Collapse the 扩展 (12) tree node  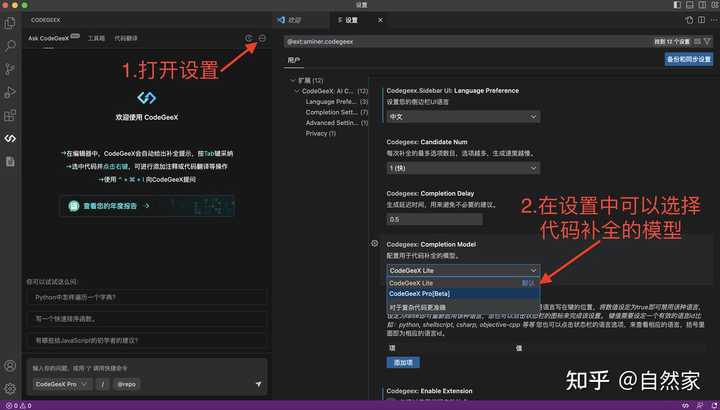[293, 80]
